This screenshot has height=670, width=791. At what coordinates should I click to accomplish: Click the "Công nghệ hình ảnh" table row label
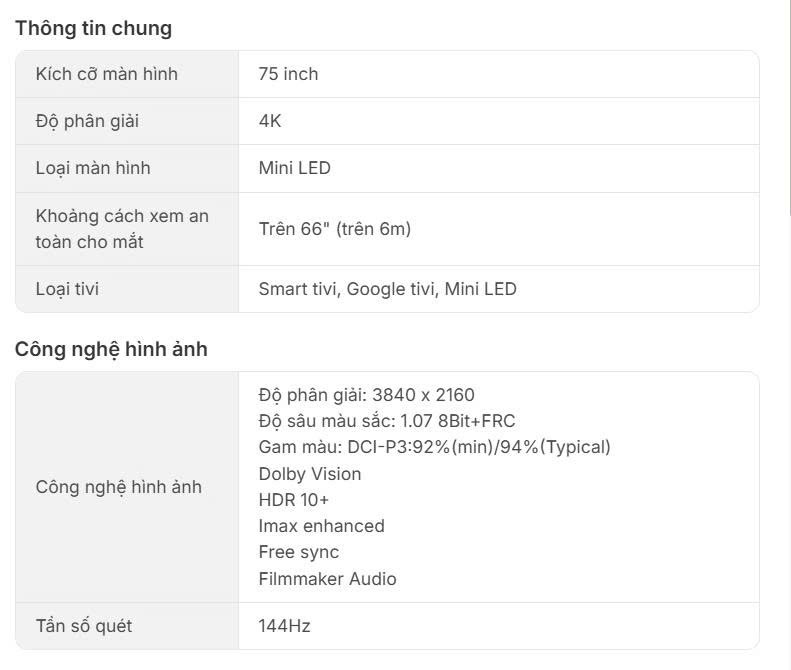(x=118, y=487)
